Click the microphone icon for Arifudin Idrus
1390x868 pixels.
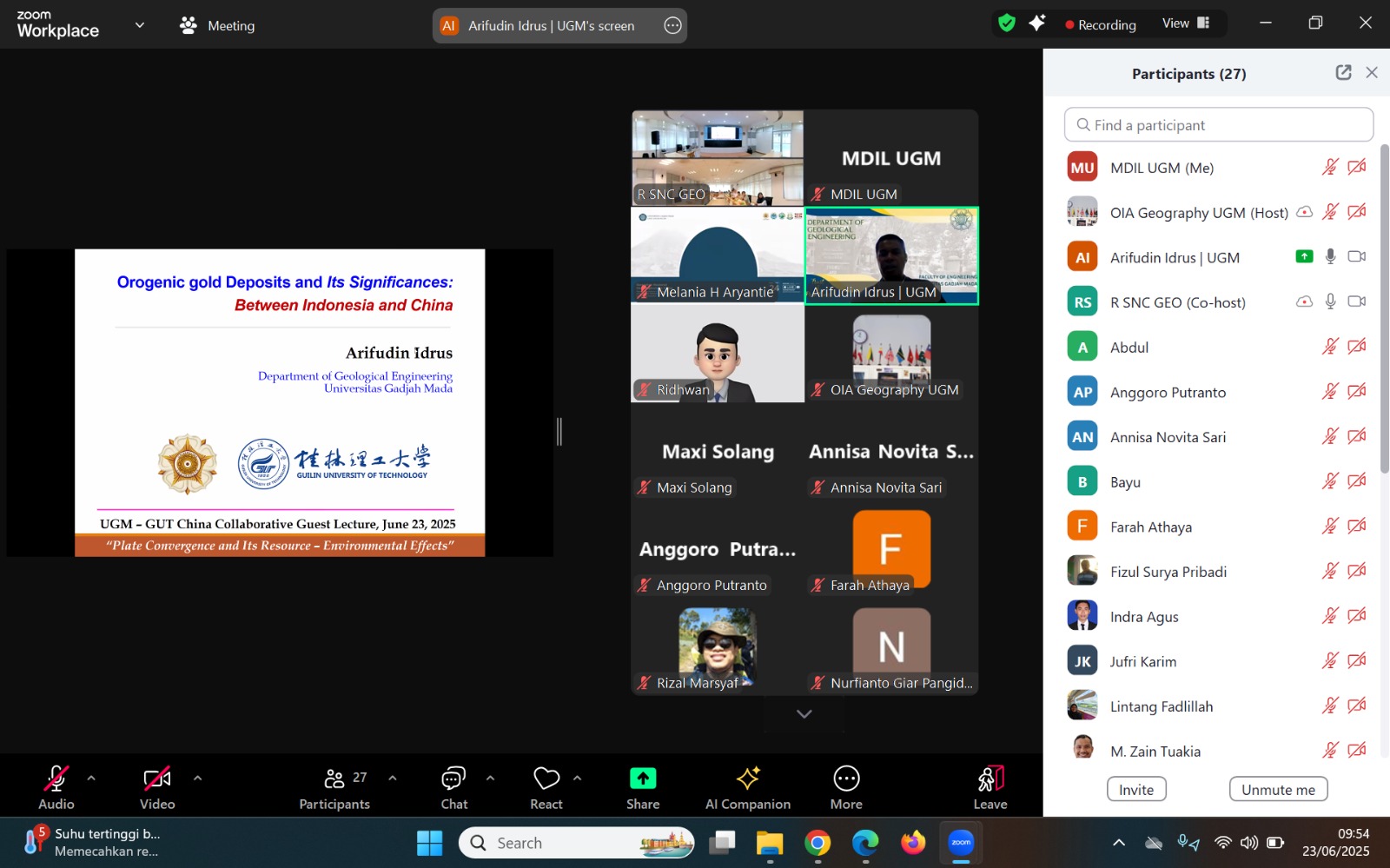(1330, 256)
